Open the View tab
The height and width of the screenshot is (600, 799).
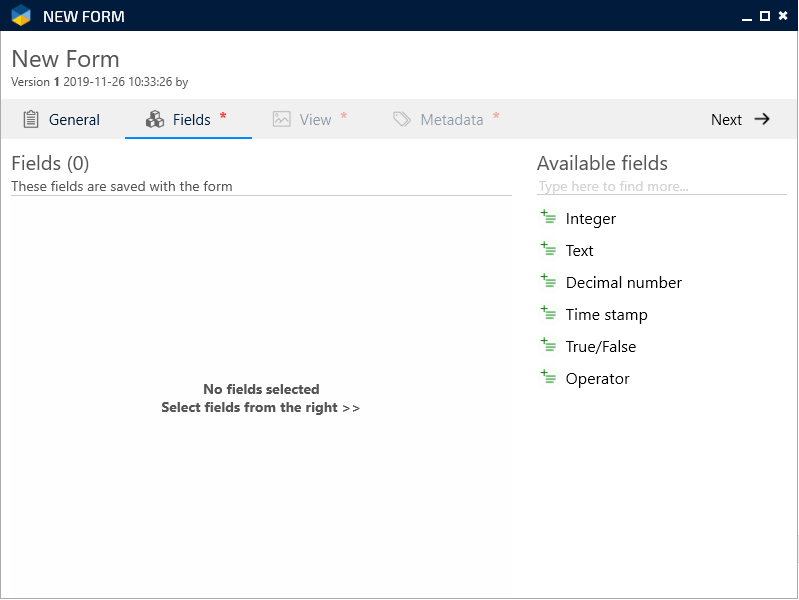click(310, 119)
